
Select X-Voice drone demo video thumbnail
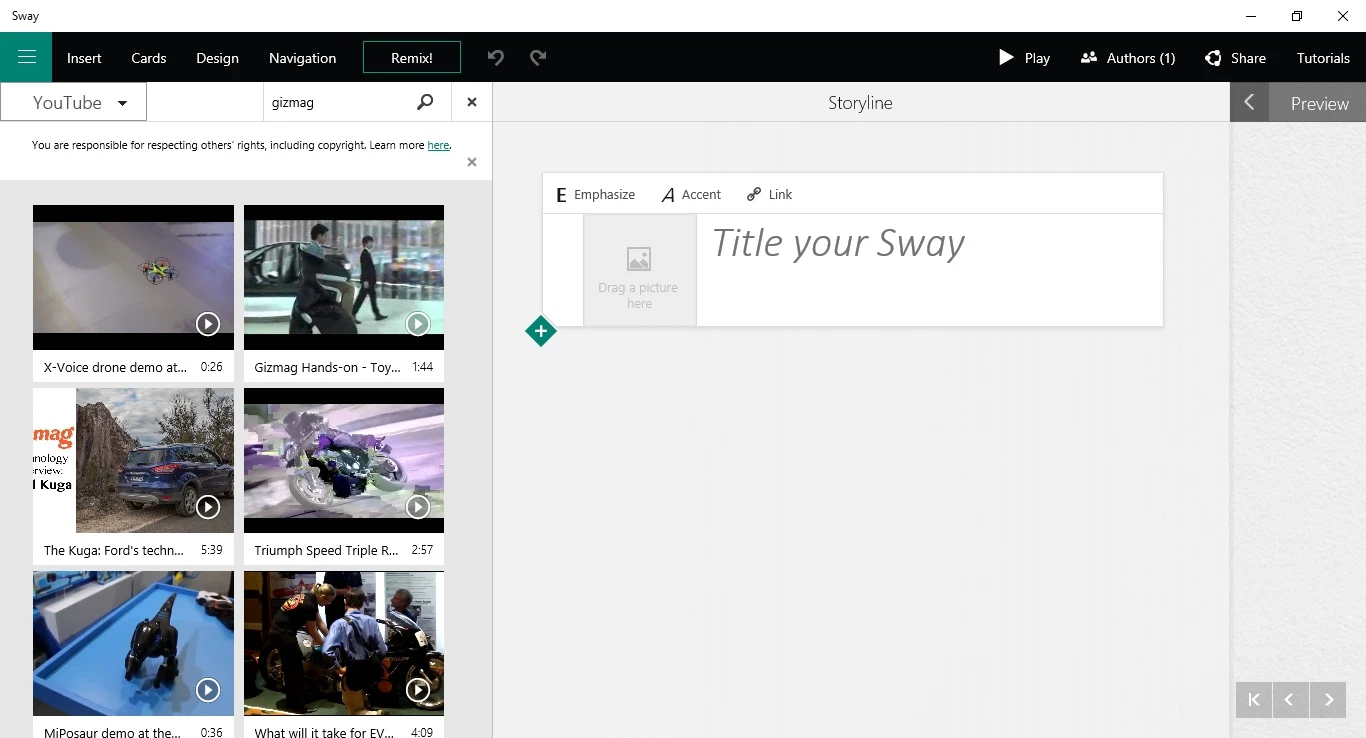(x=133, y=277)
